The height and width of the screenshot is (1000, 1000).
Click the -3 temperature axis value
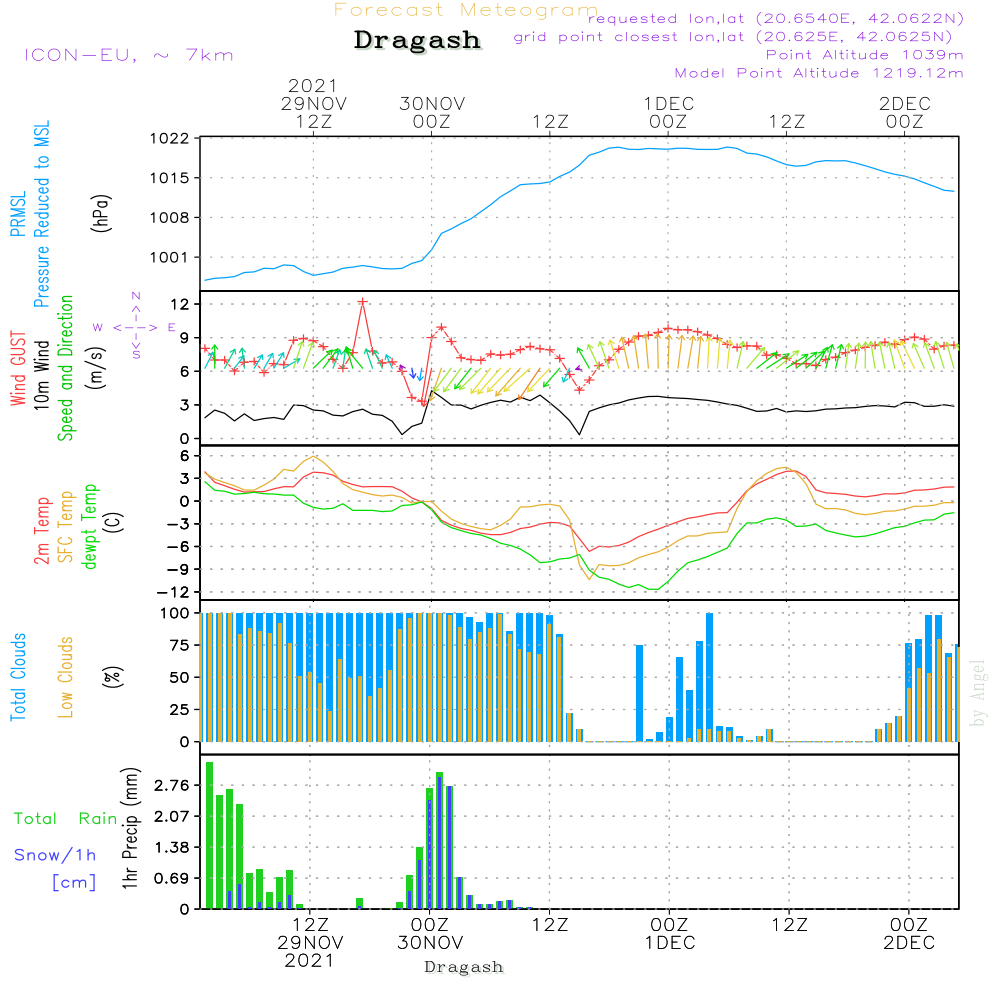(x=177, y=524)
